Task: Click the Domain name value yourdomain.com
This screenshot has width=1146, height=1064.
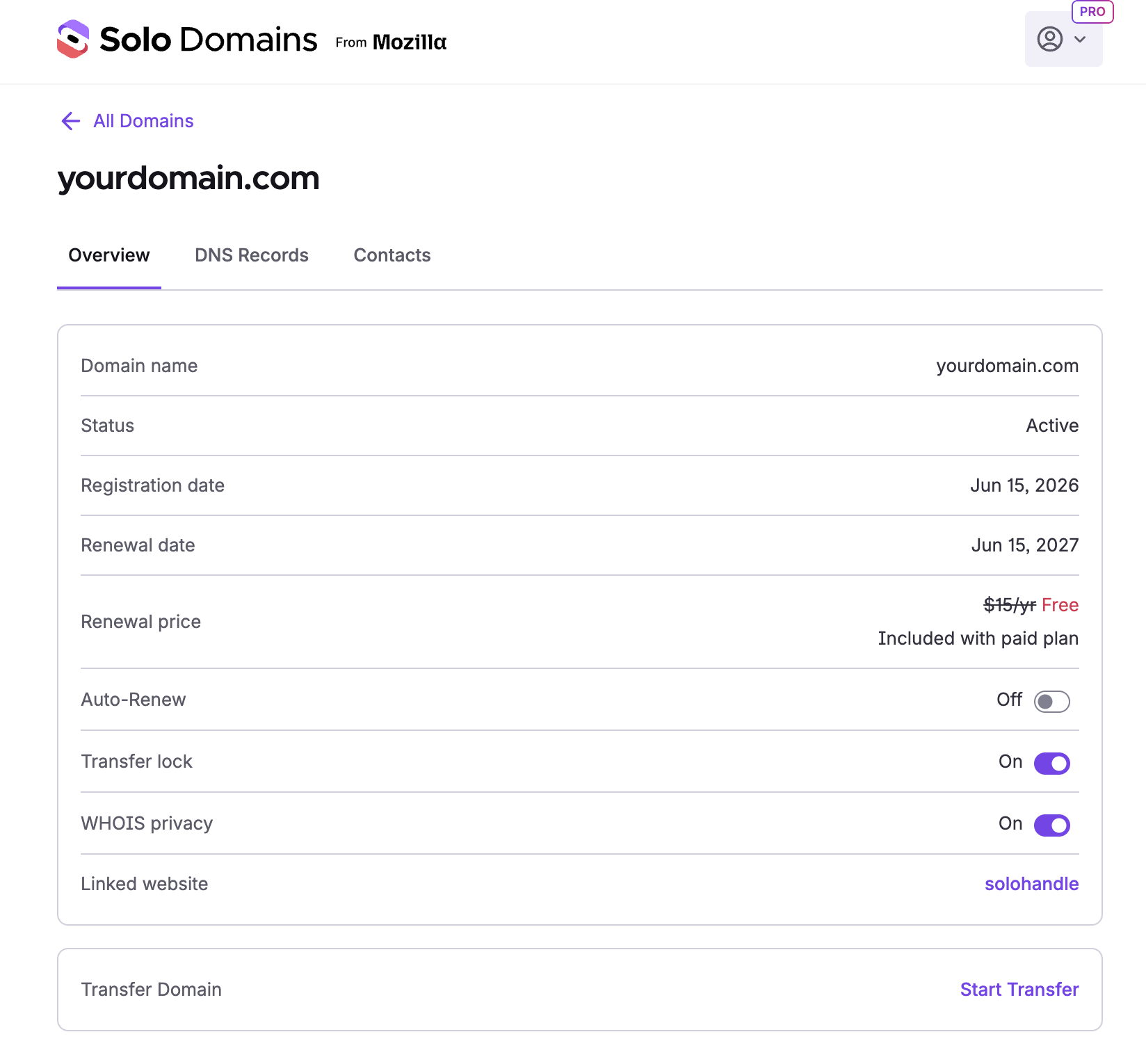Action: coord(1007,366)
